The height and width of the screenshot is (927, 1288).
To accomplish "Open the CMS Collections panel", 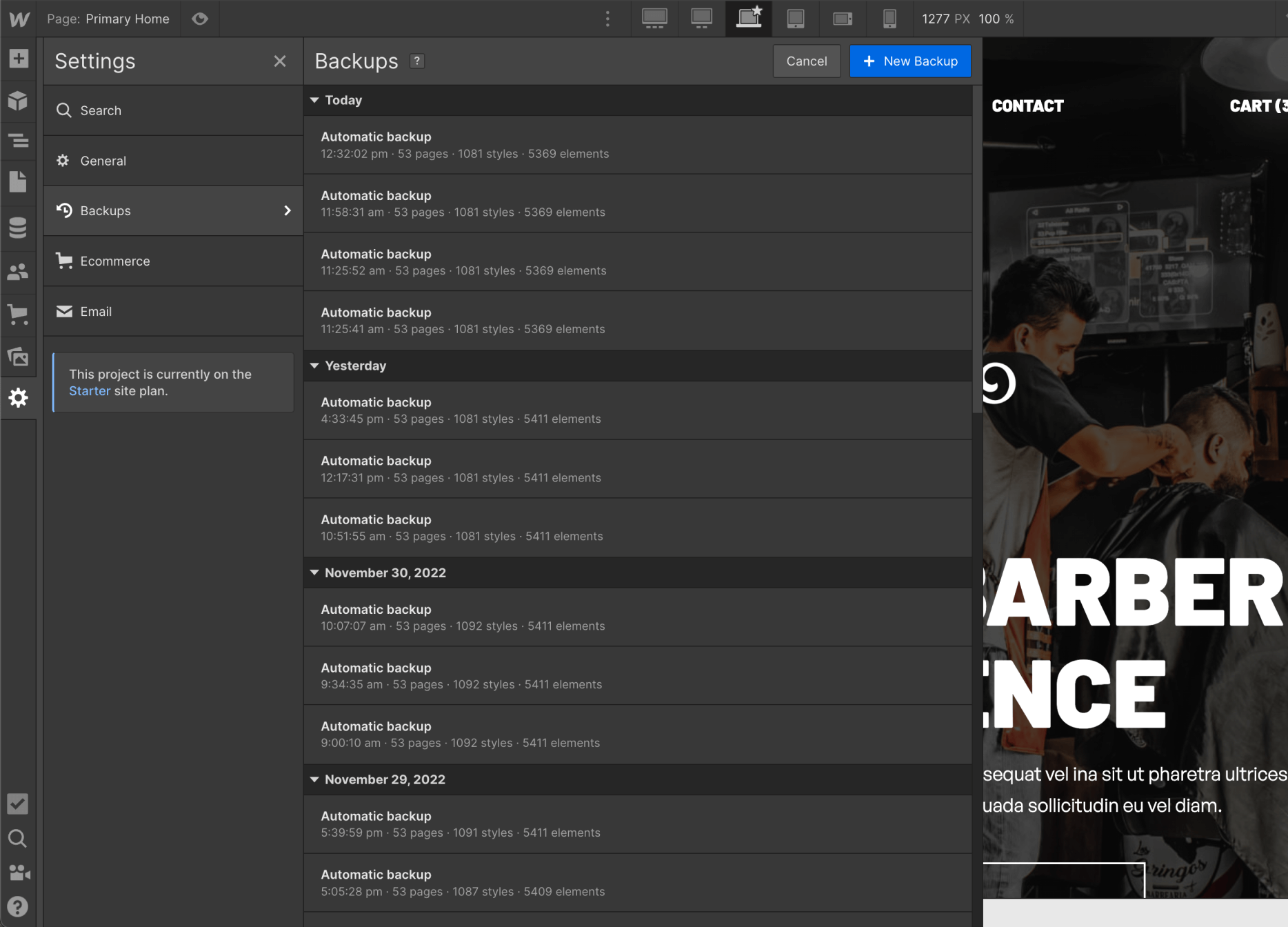I will 18,228.
